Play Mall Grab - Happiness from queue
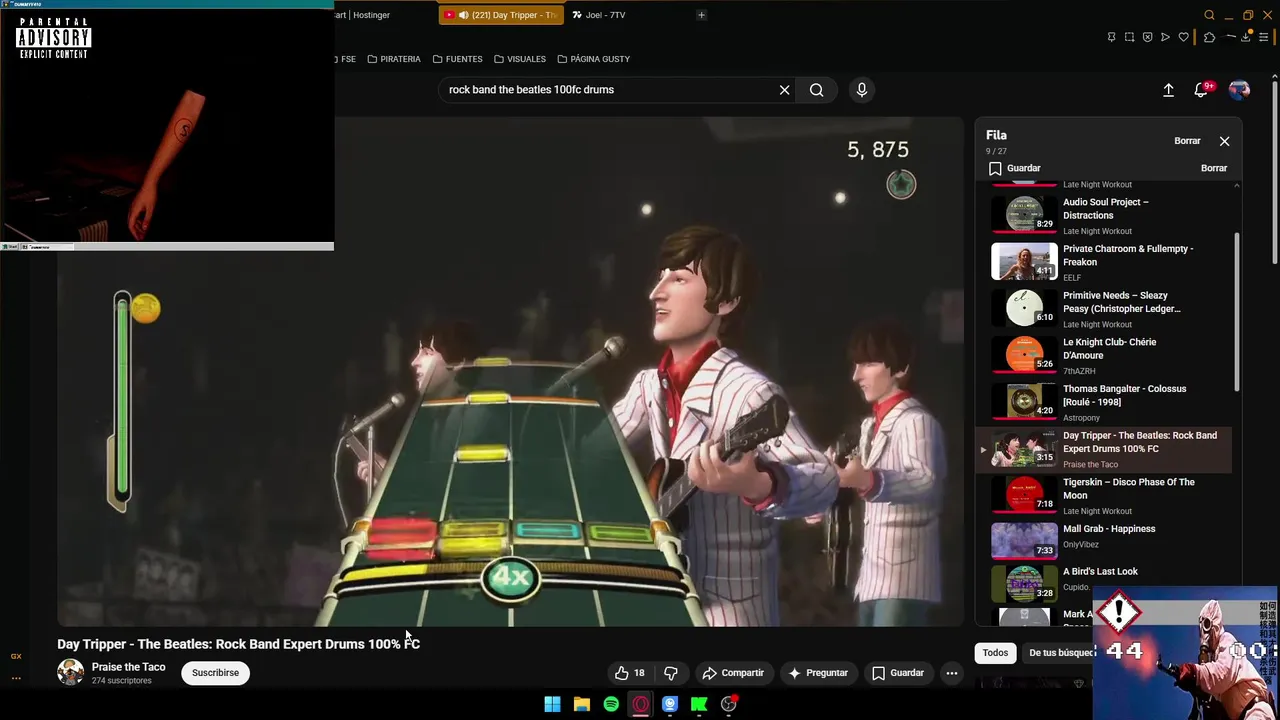The width and height of the screenshot is (1280, 720). click(1105, 541)
